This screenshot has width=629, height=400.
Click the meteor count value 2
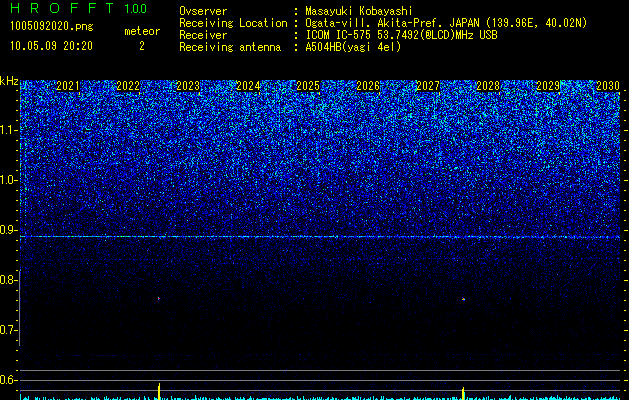(142, 46)
